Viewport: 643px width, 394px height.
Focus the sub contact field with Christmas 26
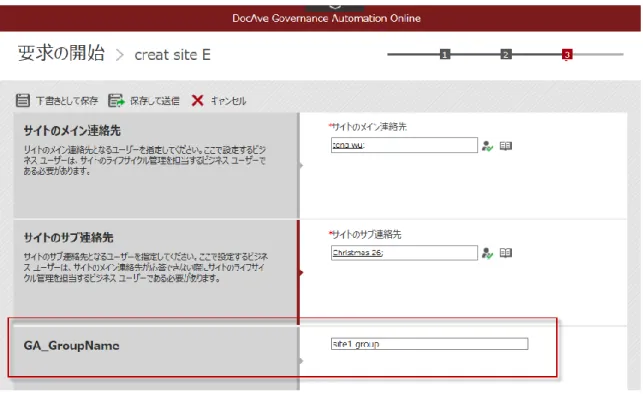pos(404,253)
